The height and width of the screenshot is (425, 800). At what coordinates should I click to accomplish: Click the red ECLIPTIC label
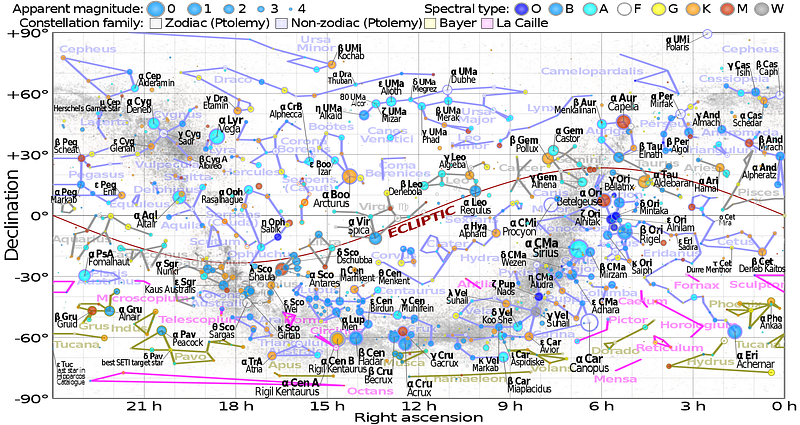(x=421, y=220)
